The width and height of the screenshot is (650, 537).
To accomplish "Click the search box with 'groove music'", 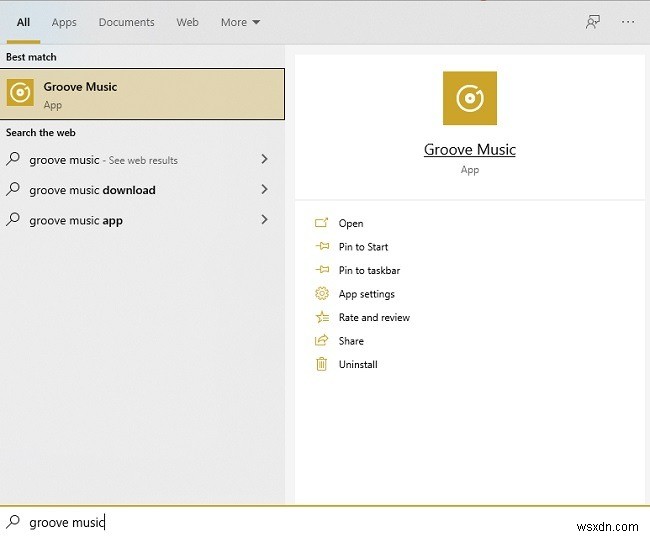I will coord(325,522).
